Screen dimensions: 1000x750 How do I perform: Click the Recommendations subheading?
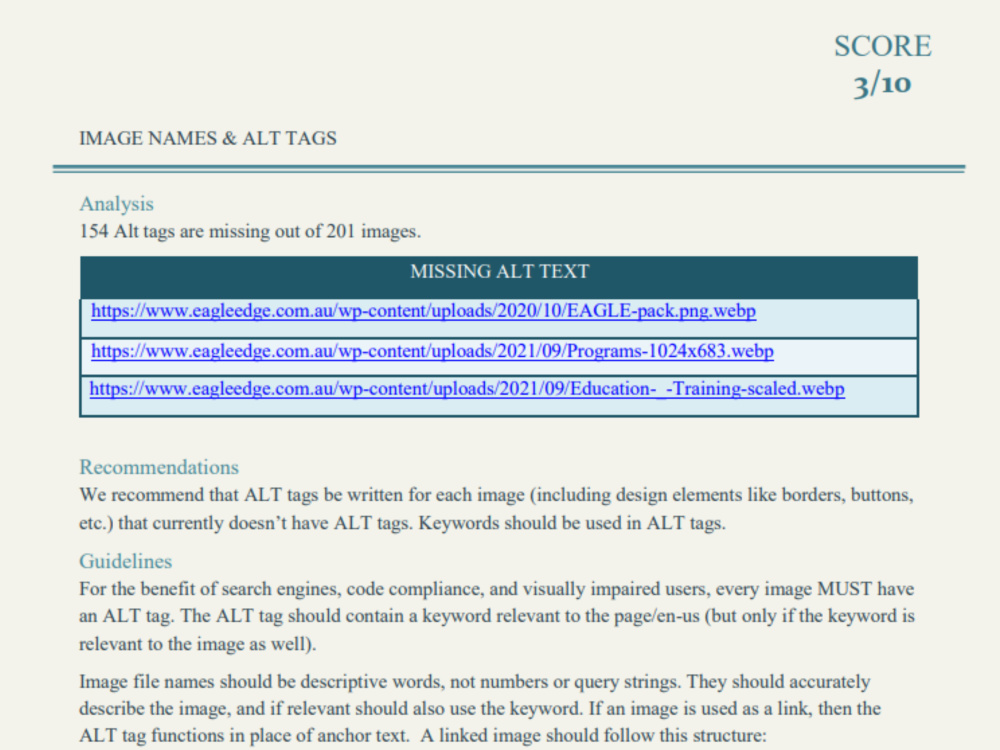pos(159,467)
